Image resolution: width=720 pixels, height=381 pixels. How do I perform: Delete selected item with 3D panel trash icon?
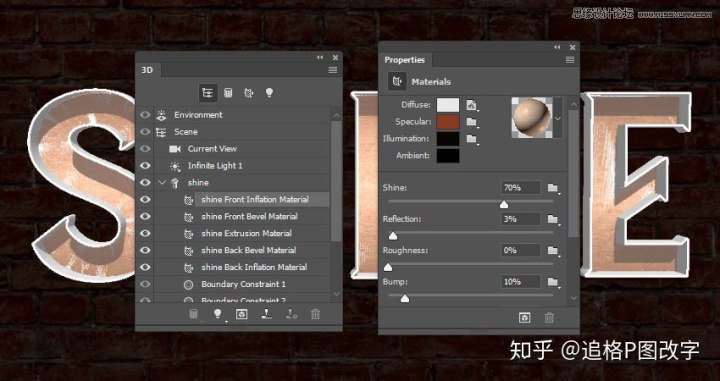(x=315, y=314)
